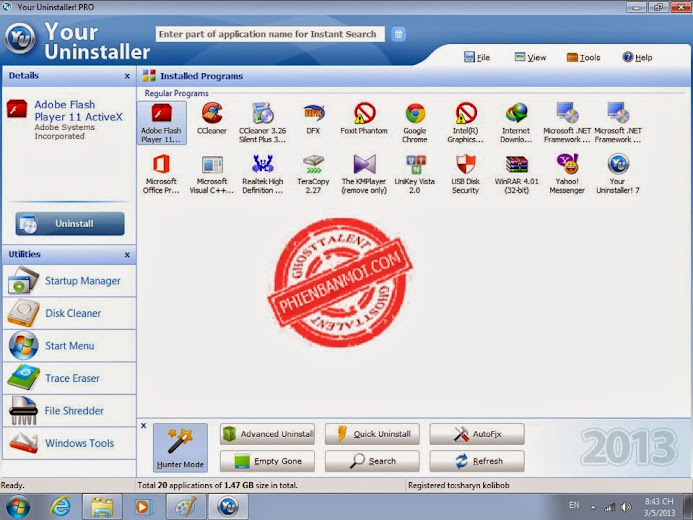Open Start Menu utility

[69, 345]
